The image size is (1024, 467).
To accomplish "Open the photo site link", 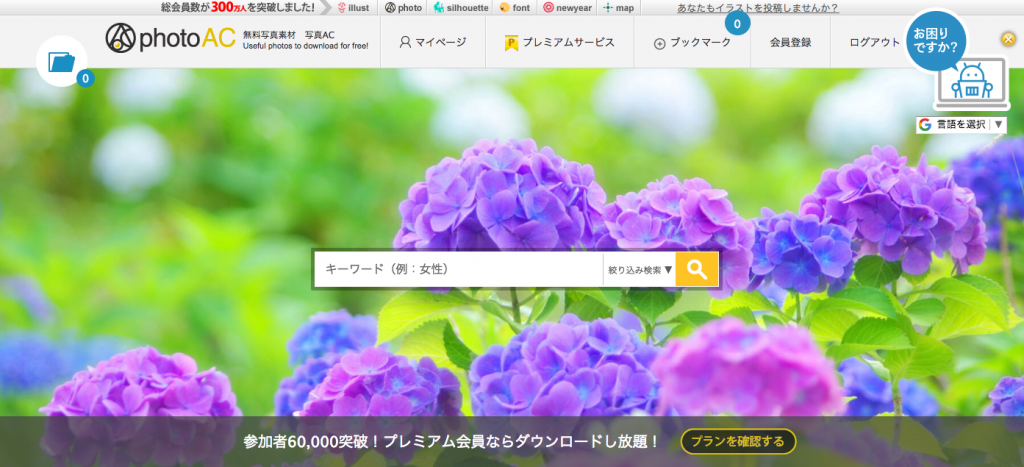I will 403,8.
